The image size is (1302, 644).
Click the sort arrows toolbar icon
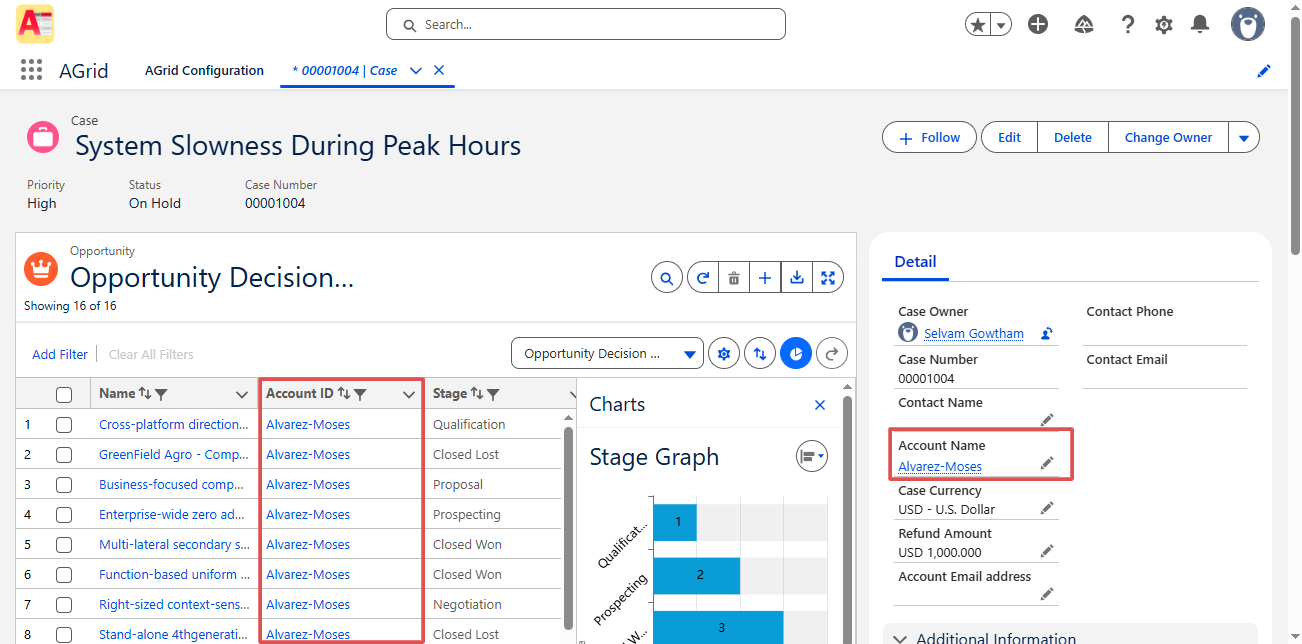click(760, 354)
